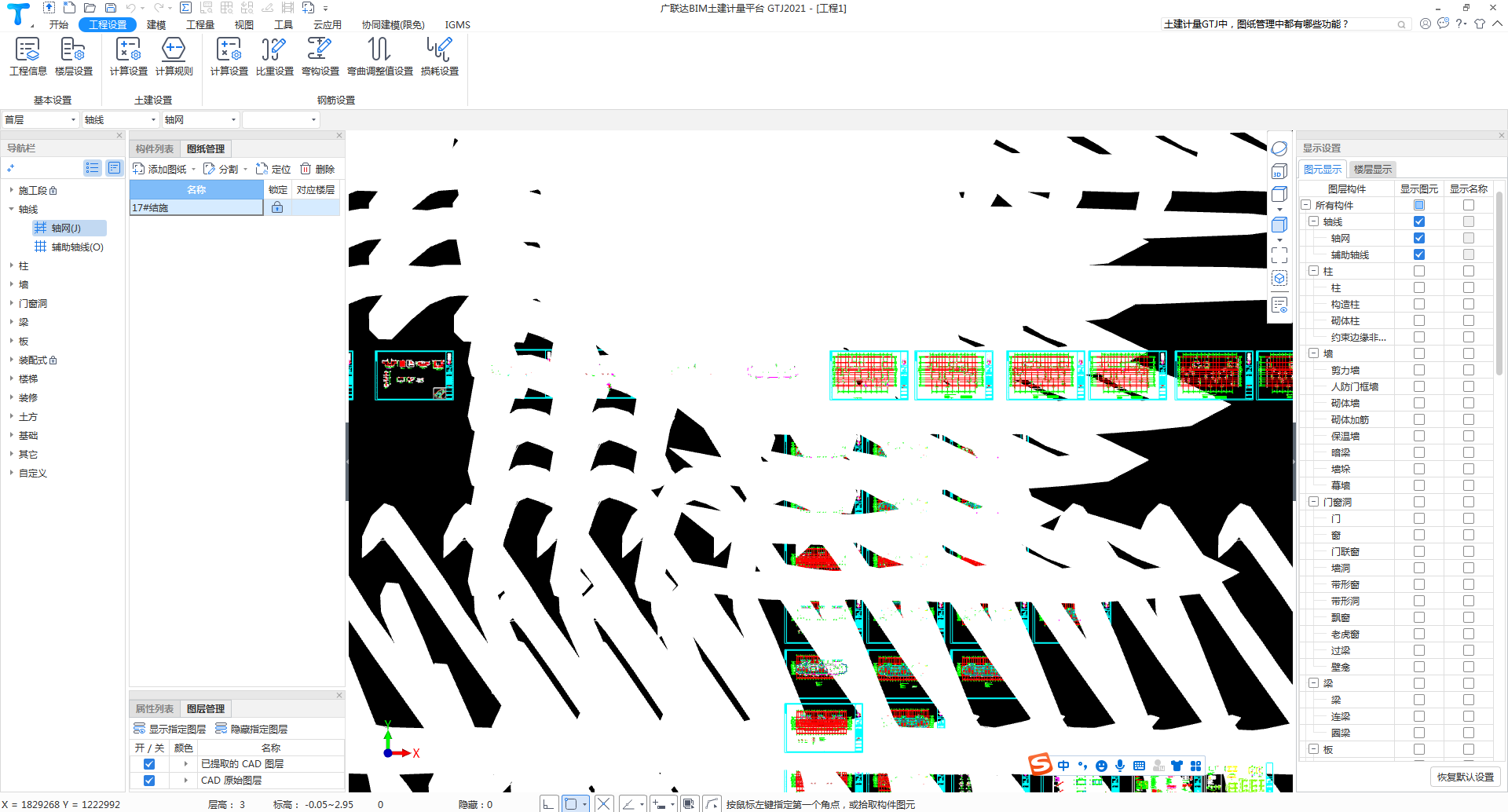Click the save icon in quick access bar
The image size is (1508, 812).
point(111,8)
